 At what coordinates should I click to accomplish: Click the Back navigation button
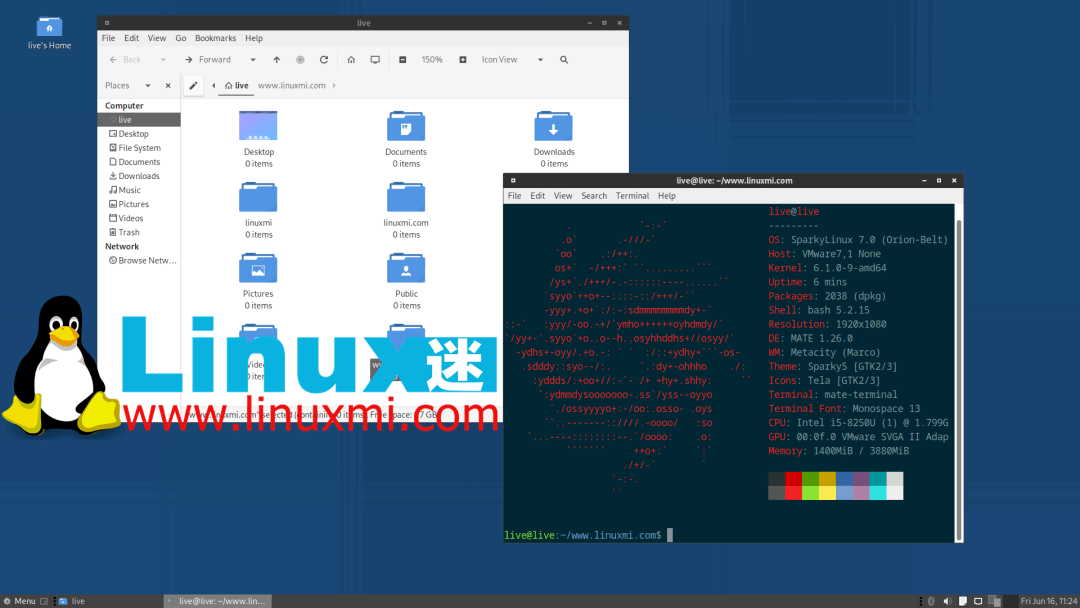click(125, 60)
